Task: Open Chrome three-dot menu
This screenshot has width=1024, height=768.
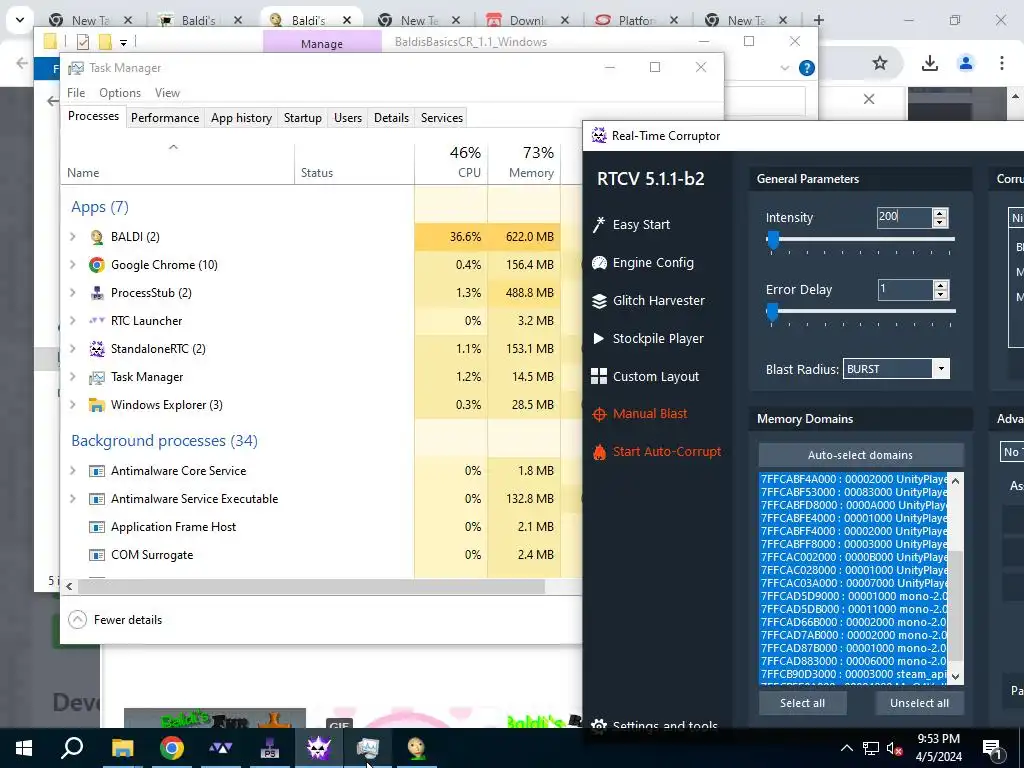Action: pyautogui.click(x=1002, y=63)
